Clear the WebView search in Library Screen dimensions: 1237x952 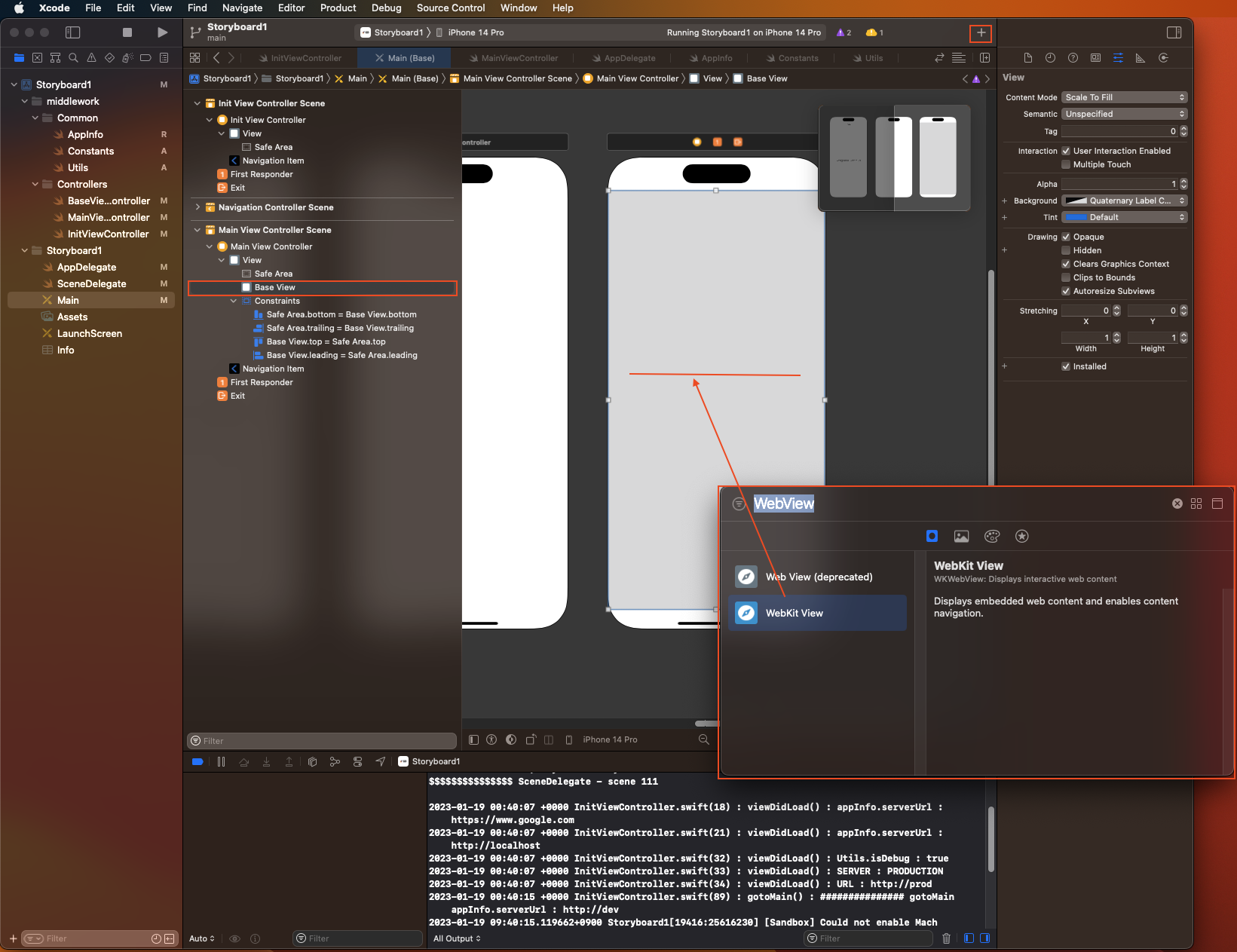tap(1177, 504)
